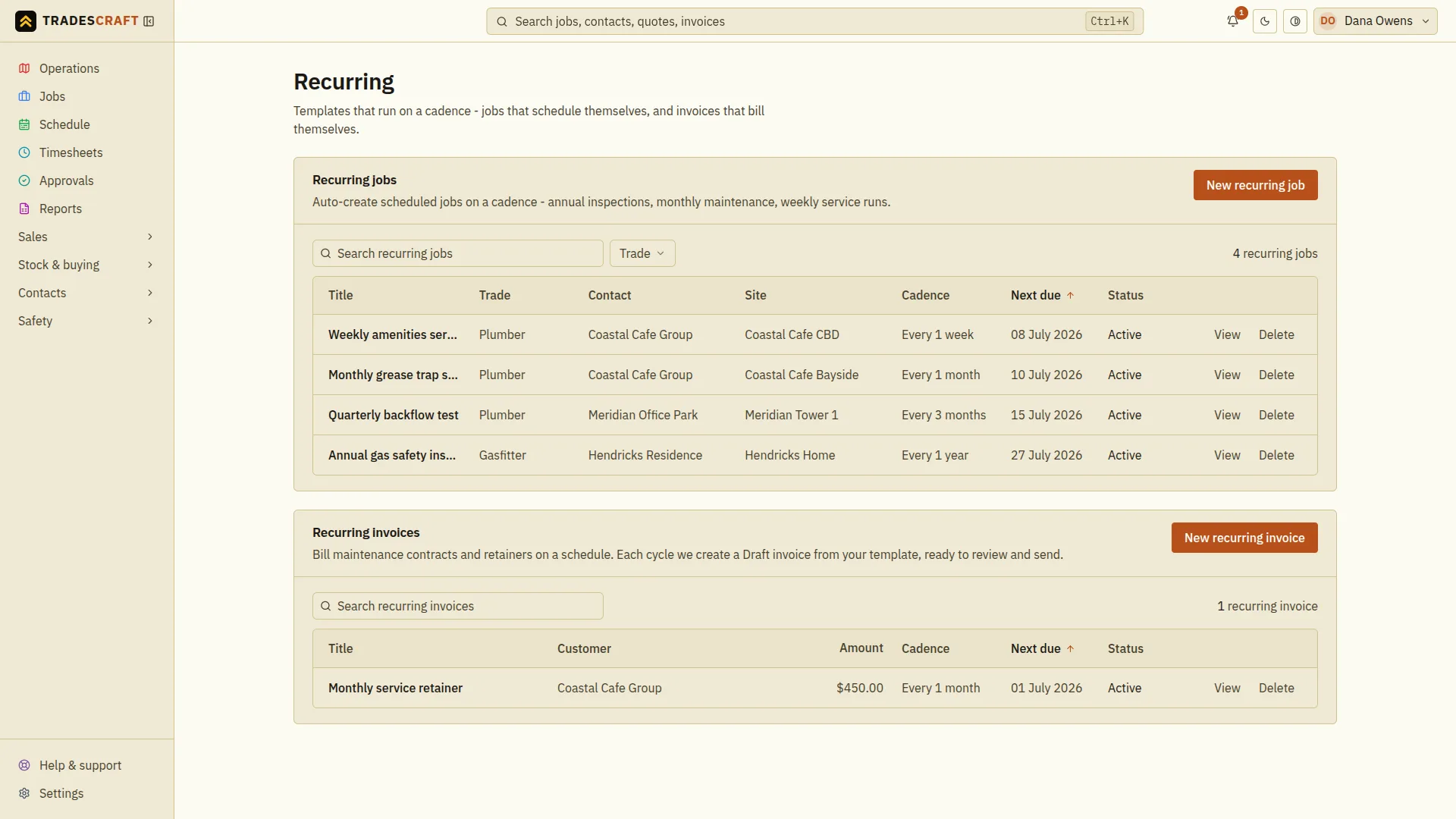Create a New recurring job
1456x819 pixels.
tap(1255, 185)
